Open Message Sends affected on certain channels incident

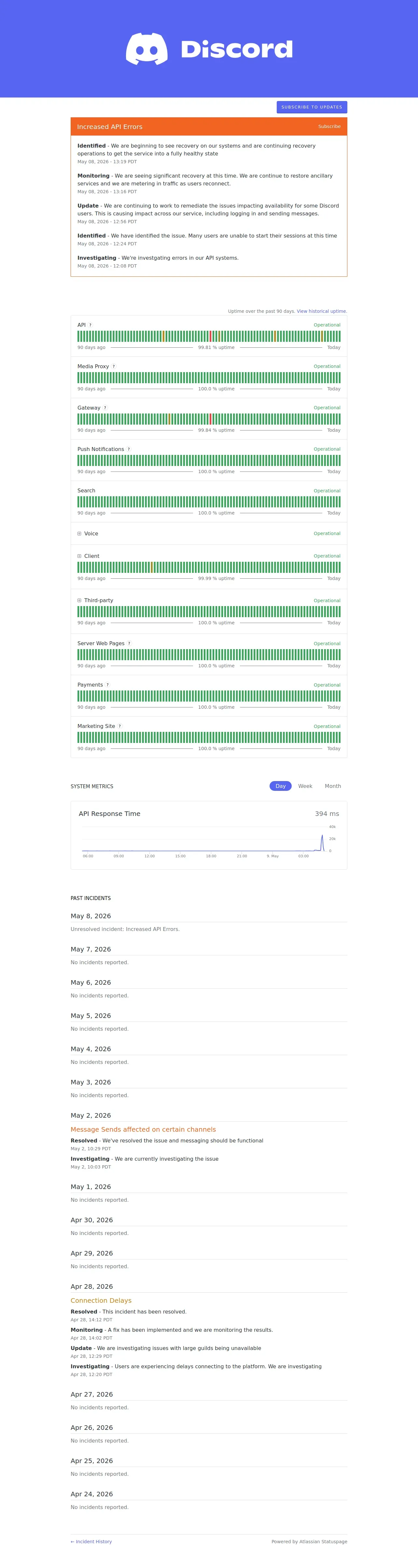(143, 1130)
